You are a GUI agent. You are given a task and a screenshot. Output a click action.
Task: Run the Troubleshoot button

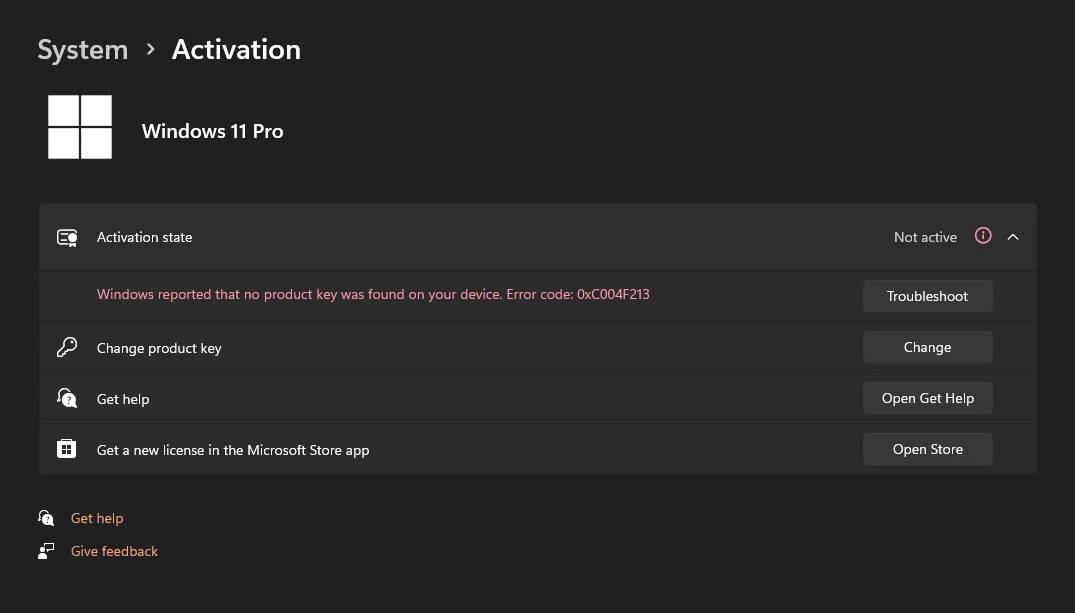(x=927, y=296)
